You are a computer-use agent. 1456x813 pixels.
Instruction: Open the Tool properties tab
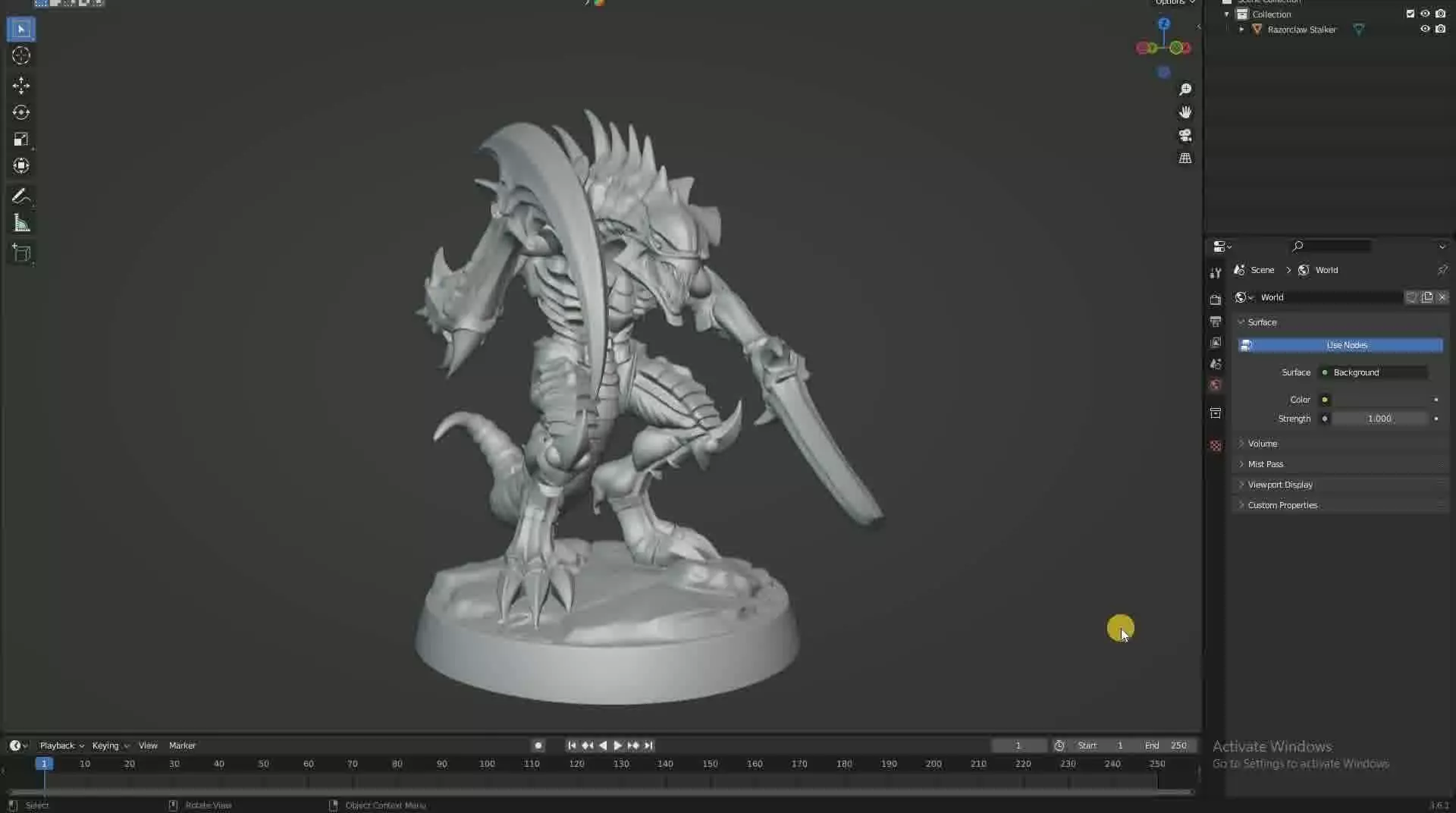(1216, 273)
